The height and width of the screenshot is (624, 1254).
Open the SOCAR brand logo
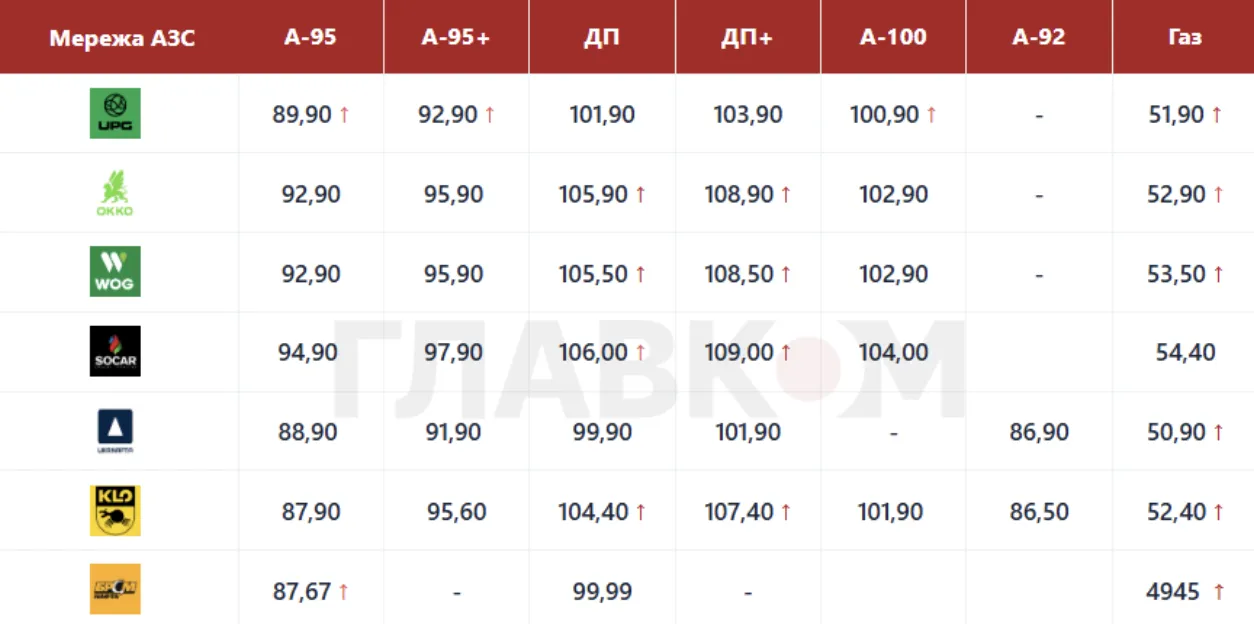click(x=115, y=351)
